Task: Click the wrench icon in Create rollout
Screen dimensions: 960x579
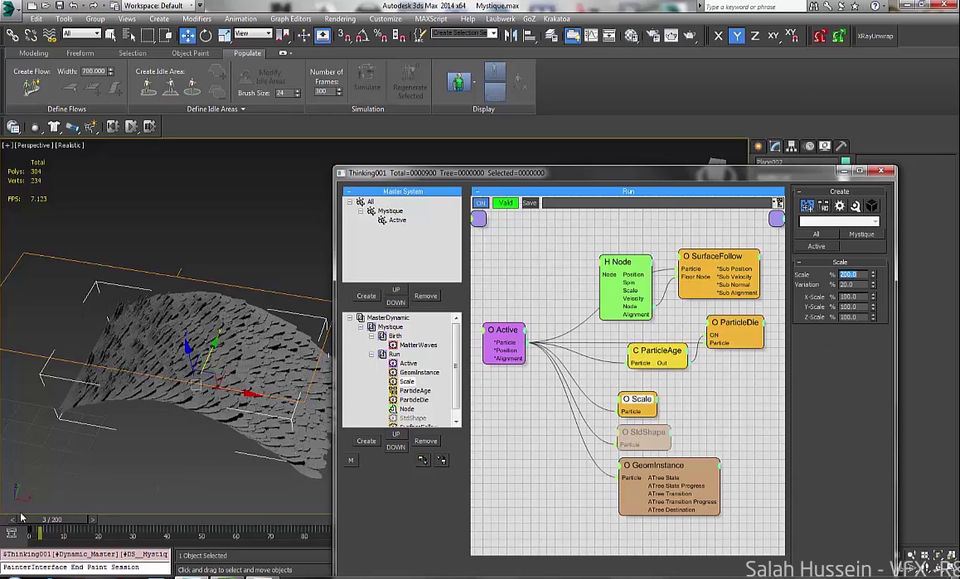Action: coord(856,205)
